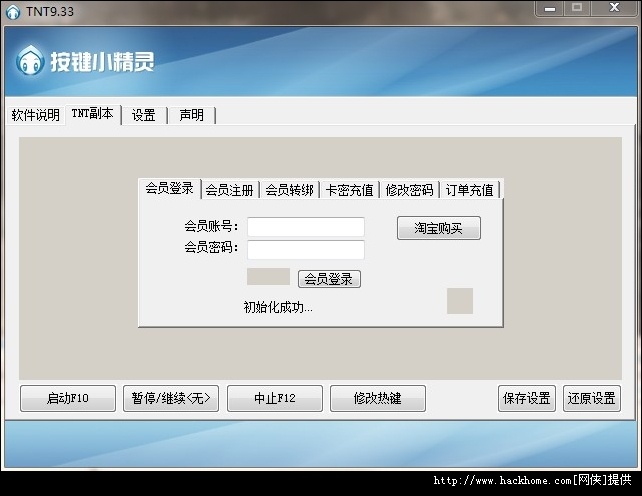Click the 按键小精灵 logo icon
642x496 pixels.
point(29,62)
